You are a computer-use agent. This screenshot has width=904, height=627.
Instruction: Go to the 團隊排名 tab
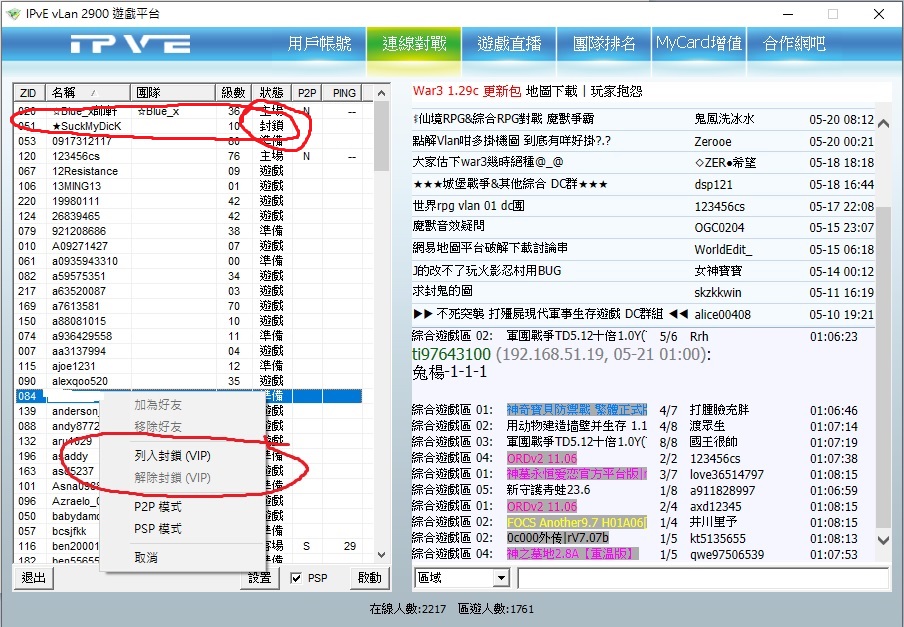(x=604, y=44)
